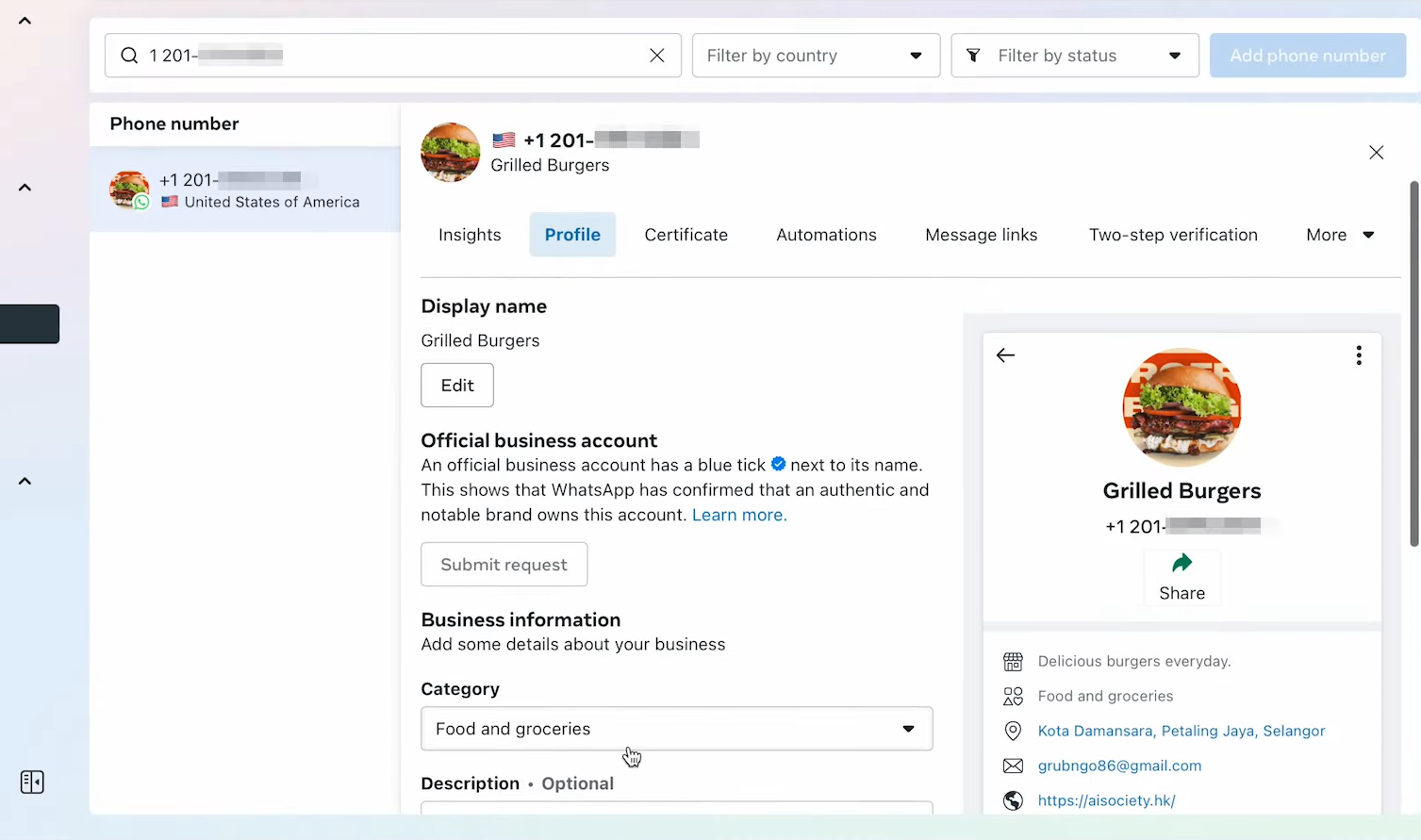
Task: Click Edit under Display name
Action: 457,385
